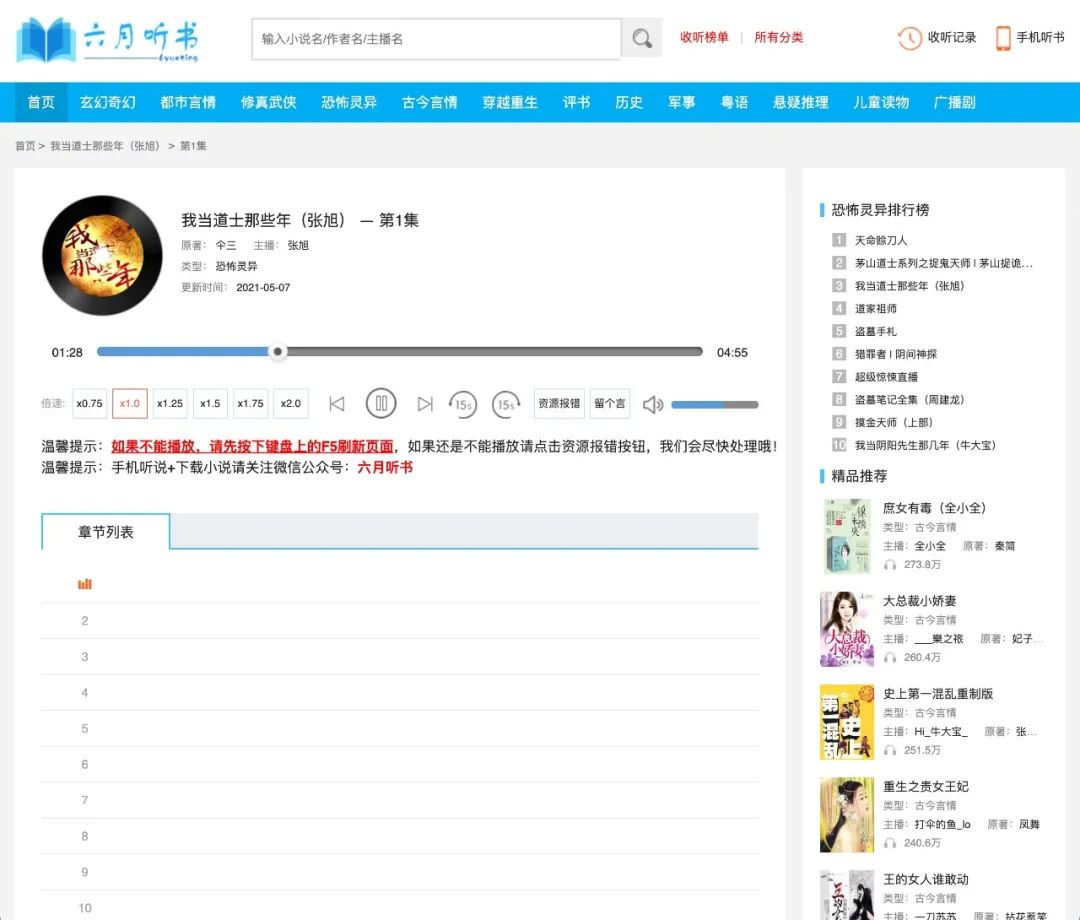Click the red 六月听书 WeChat account text
The image size is (1080, 920).
click(384, 468)
